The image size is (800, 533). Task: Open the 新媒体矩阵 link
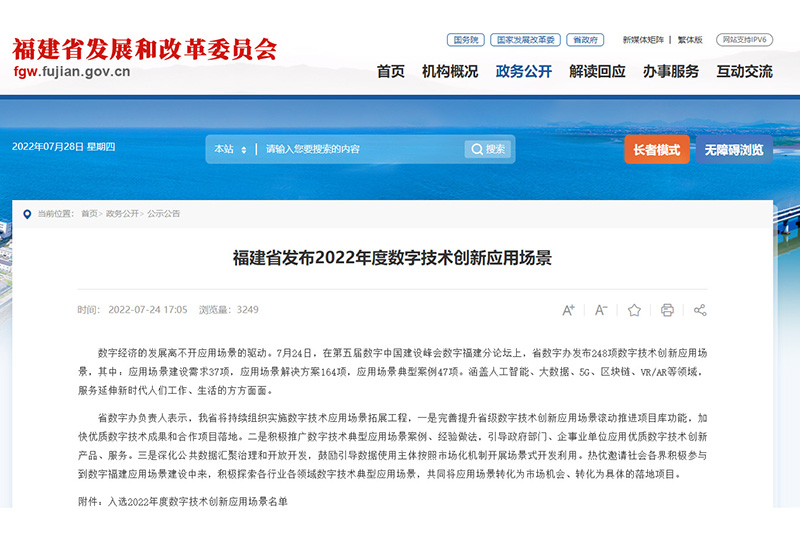coord(643,40)
